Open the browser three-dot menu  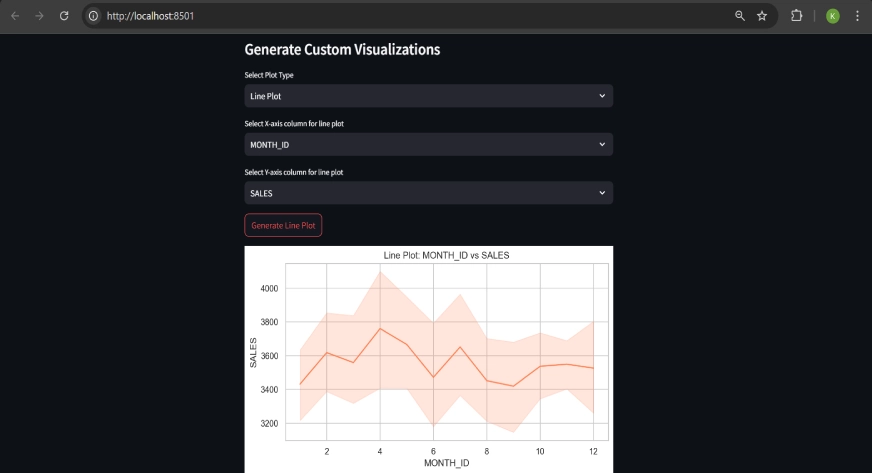tap(857, 16)
